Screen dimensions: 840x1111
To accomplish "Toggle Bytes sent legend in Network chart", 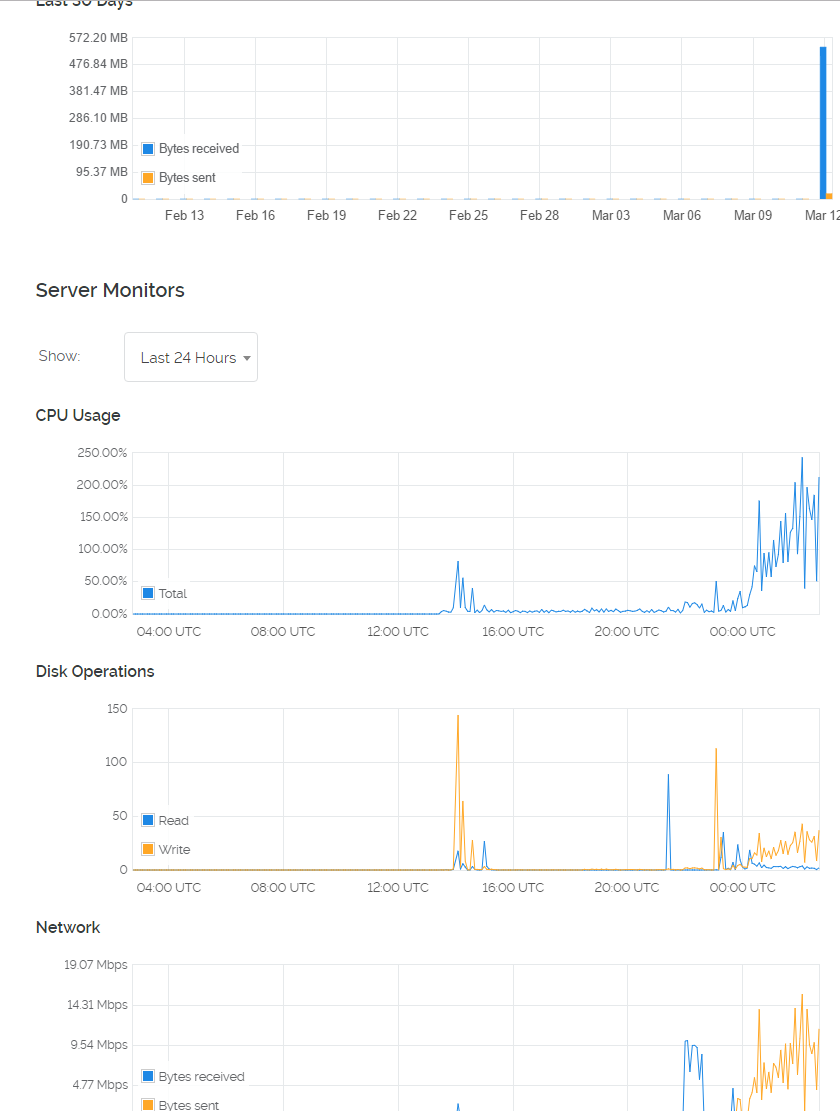I will (x=181, y=1105).
